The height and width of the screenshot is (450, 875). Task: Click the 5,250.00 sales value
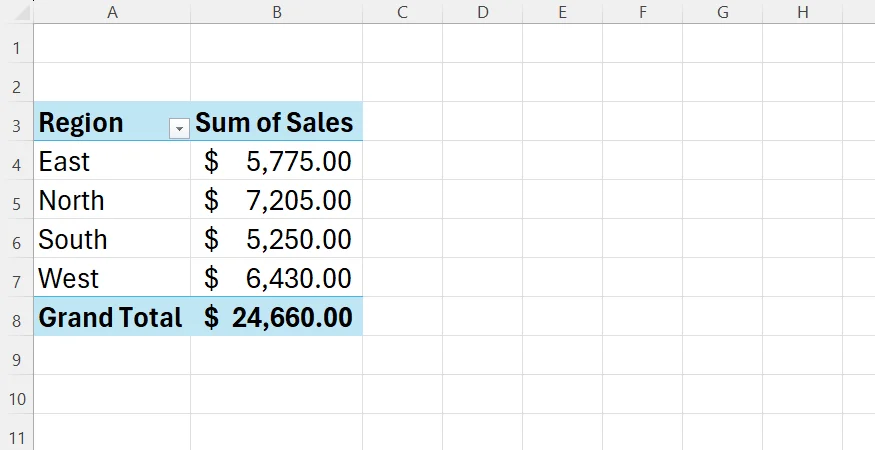coord(299,240)
